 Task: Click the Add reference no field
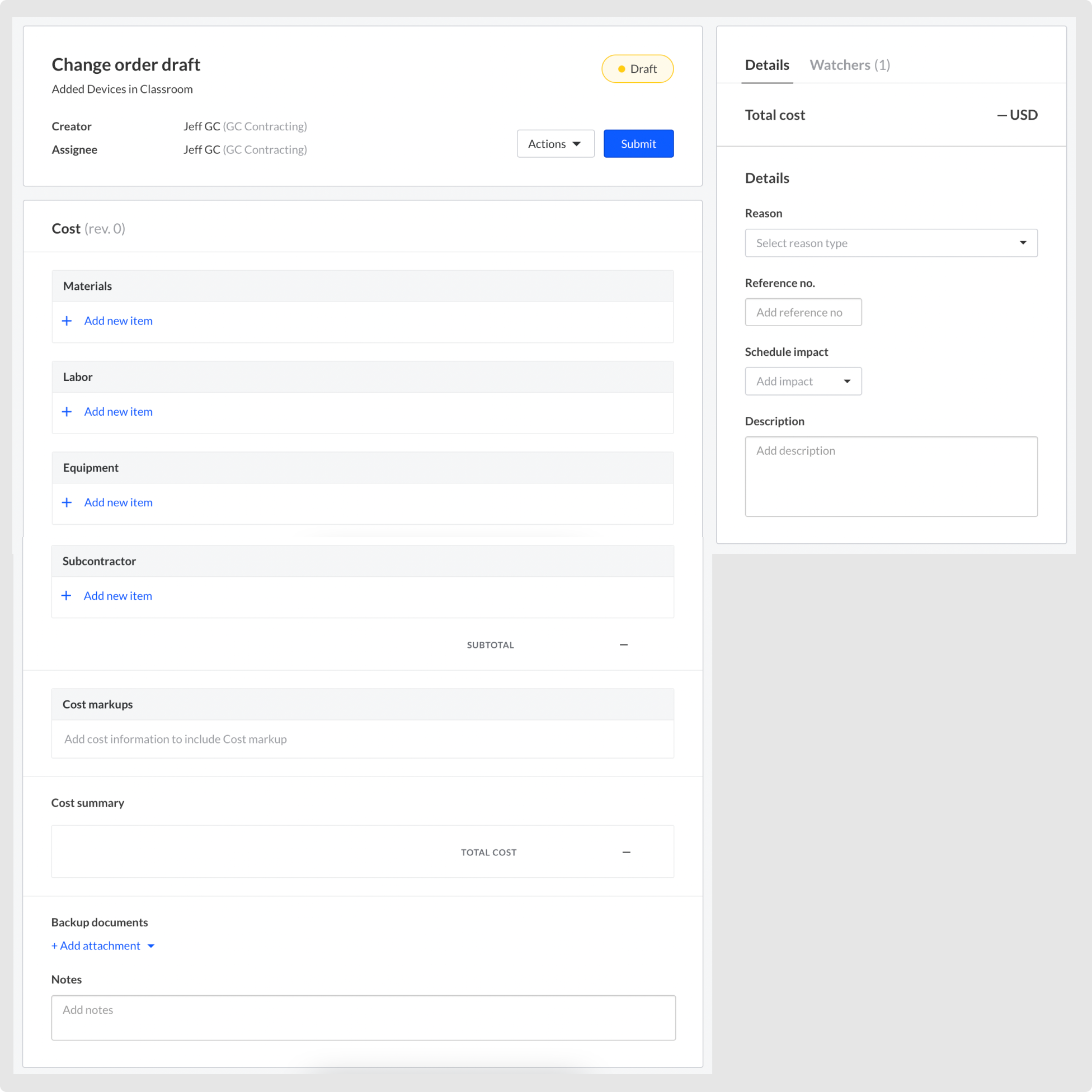pos(803,313)
